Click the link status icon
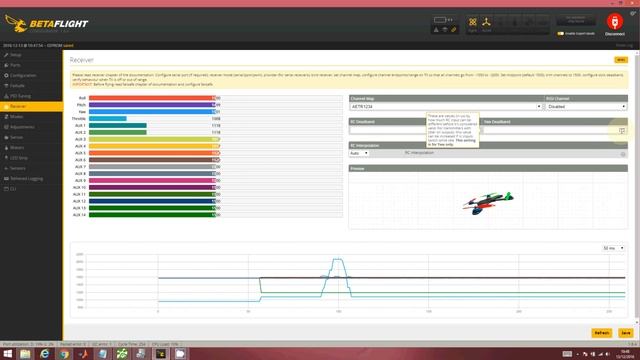This screenshot has width=640, height=360. click(453, 30)
